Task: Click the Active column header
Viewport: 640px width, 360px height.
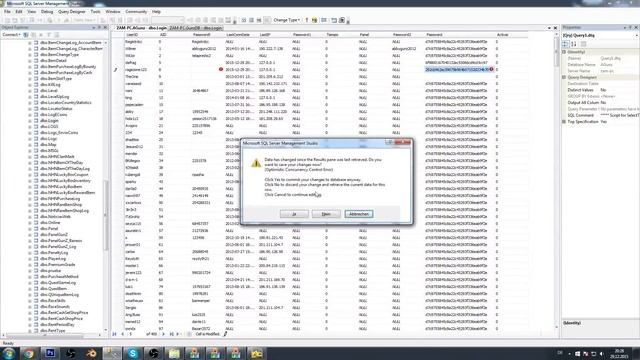Action: (502, 35)
